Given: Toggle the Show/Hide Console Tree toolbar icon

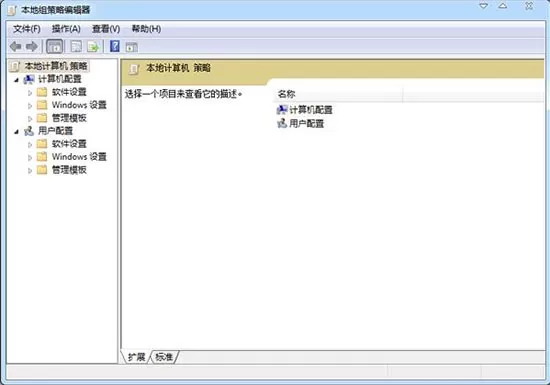Looking at the screenshot, I should coord(55,46).
